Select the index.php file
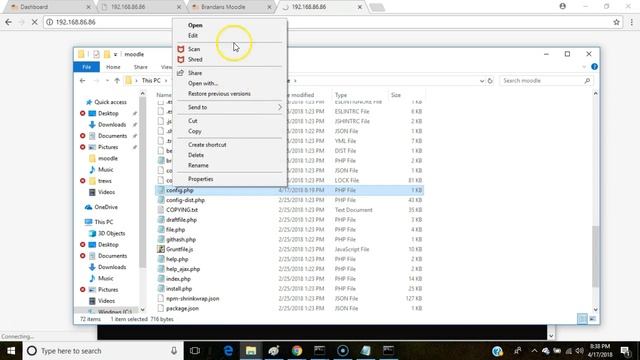This screenshot has width=640, height=360. pyautogui.click(x=178, y=279)
